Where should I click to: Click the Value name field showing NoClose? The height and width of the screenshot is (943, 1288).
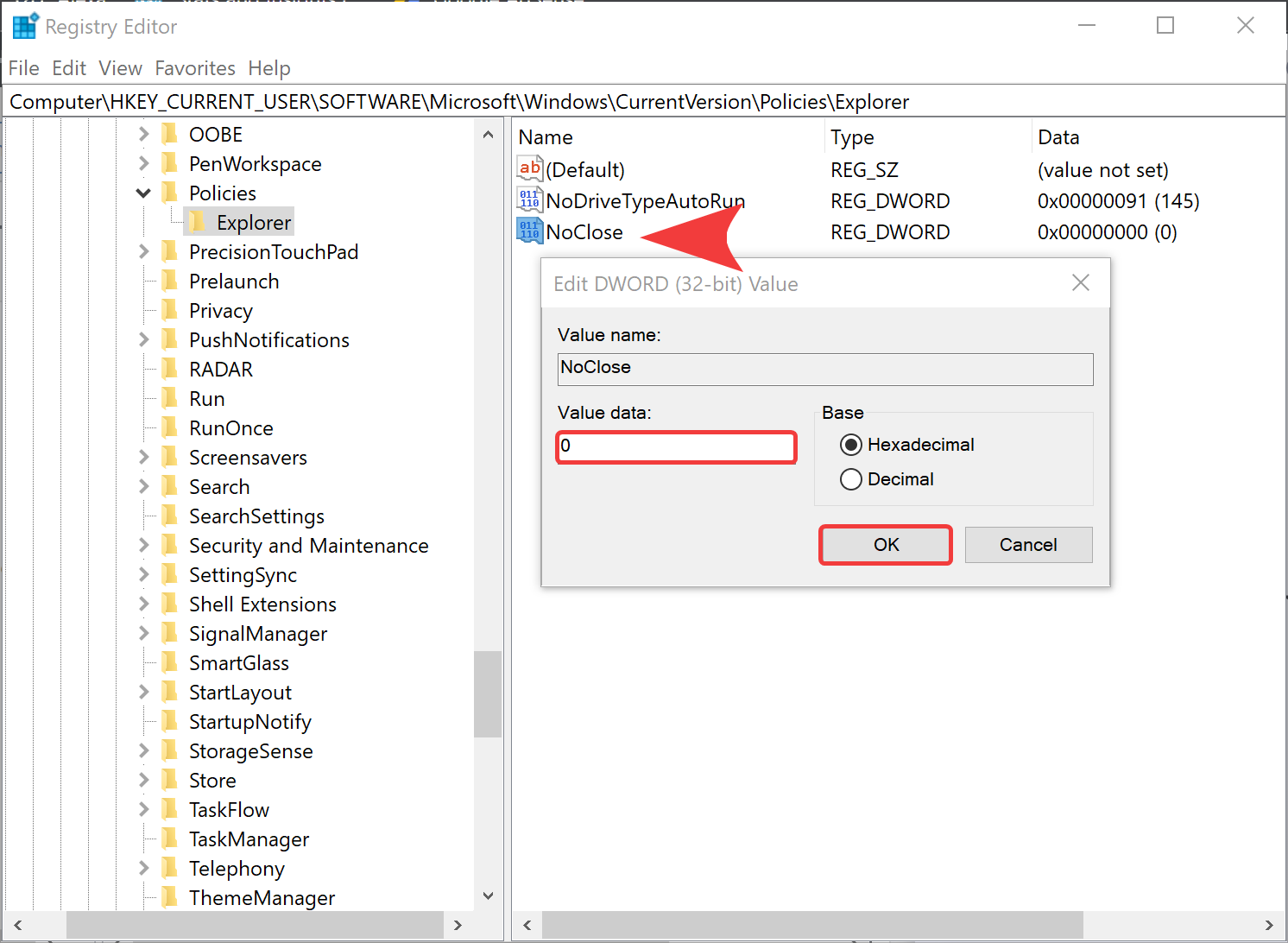point(825,369)
